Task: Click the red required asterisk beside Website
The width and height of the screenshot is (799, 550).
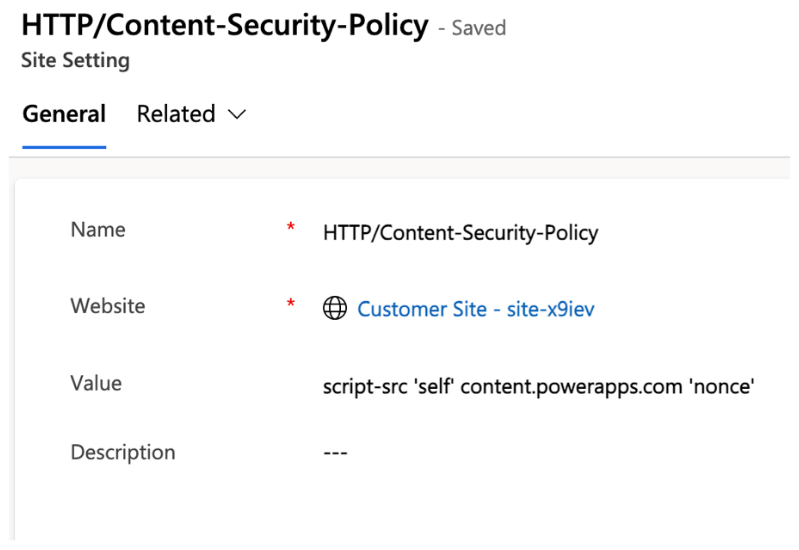Action: pos(290,304)
